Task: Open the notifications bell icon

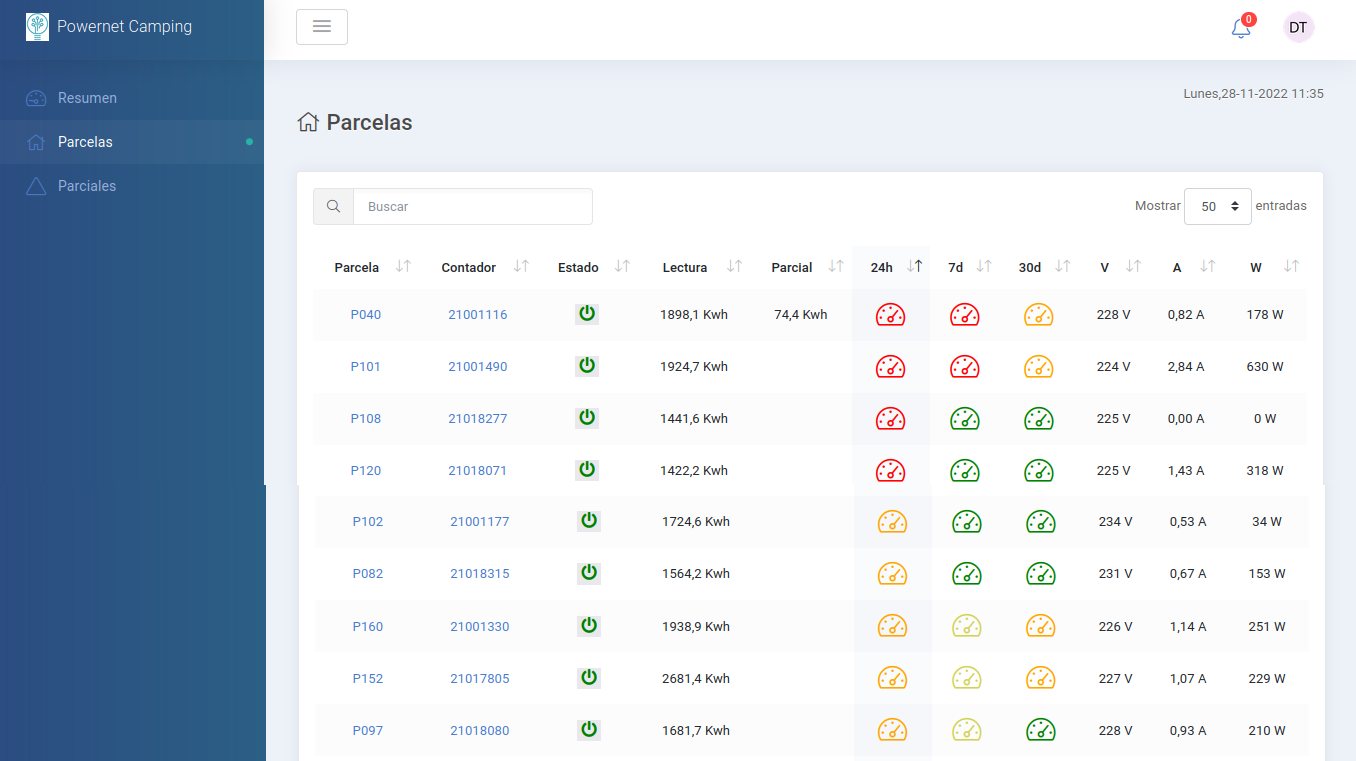Action: click(1241, 28)
